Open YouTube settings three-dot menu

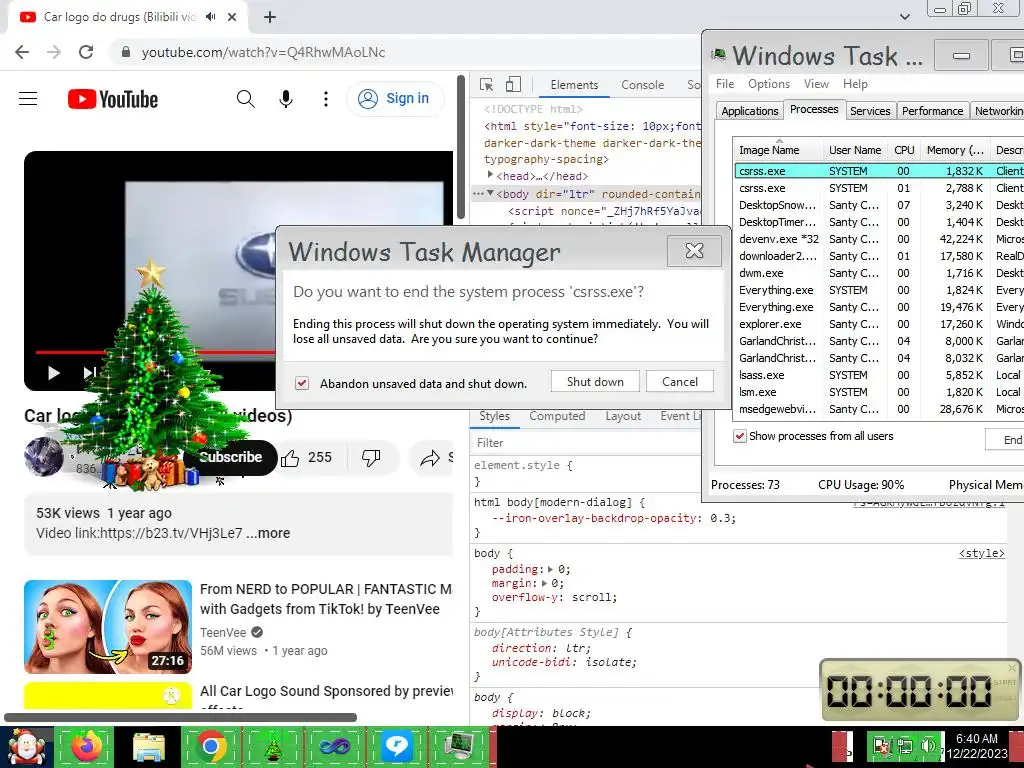tap(326, 99)
